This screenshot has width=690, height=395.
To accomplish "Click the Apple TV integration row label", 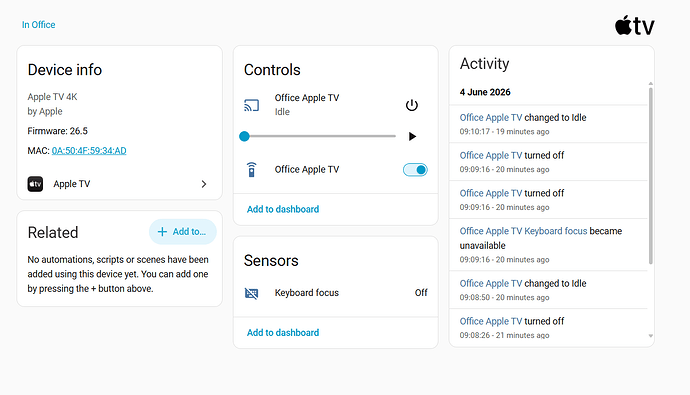I will pos(72,184).
